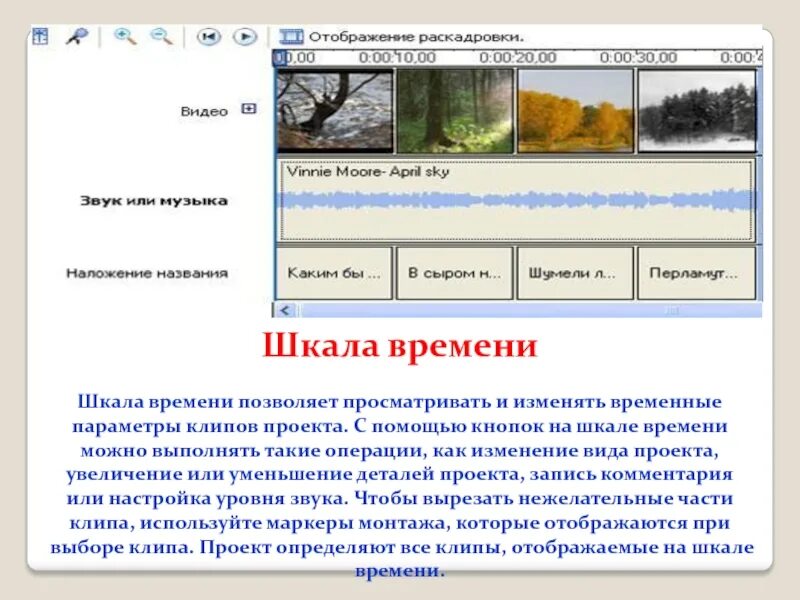Select the record narration microphone tool
The image size is (800, 600).
coord(75,35)
